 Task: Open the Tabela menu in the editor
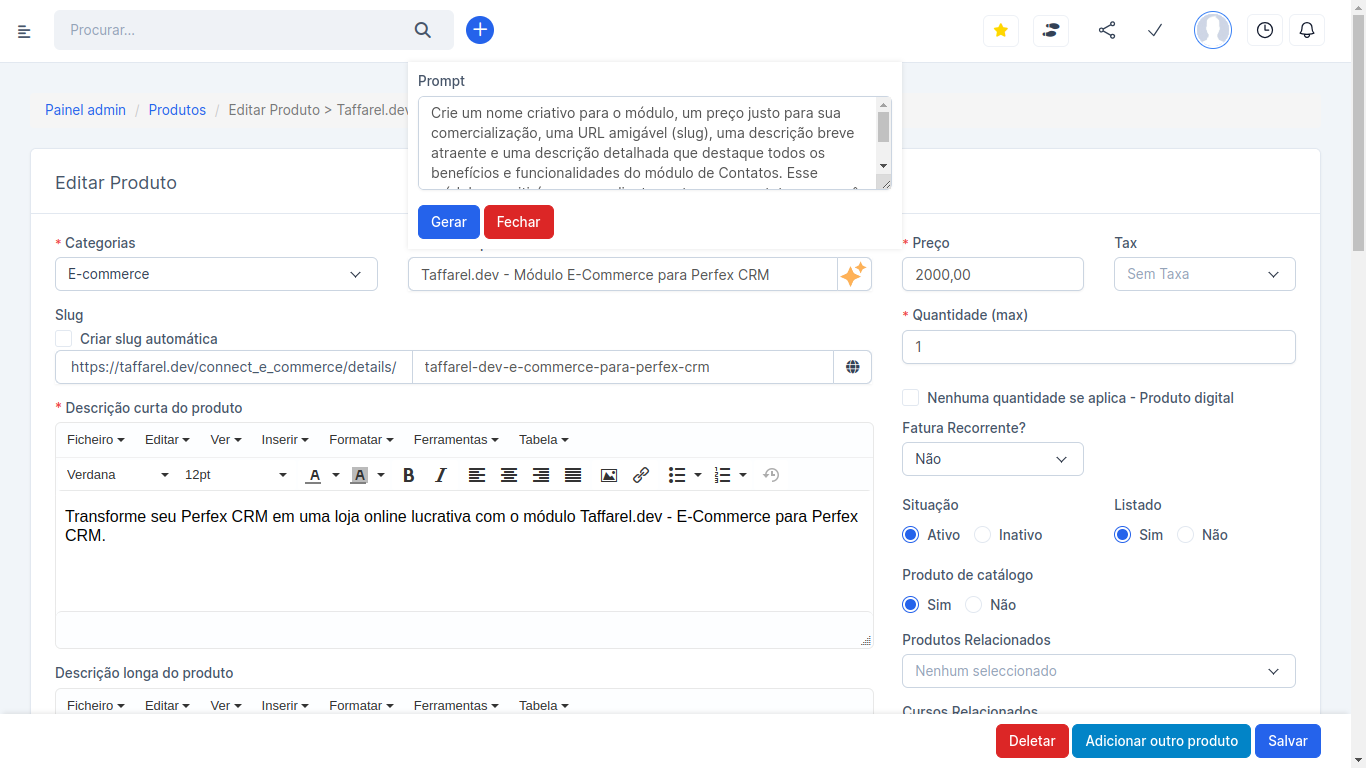(x=543, y=440)
